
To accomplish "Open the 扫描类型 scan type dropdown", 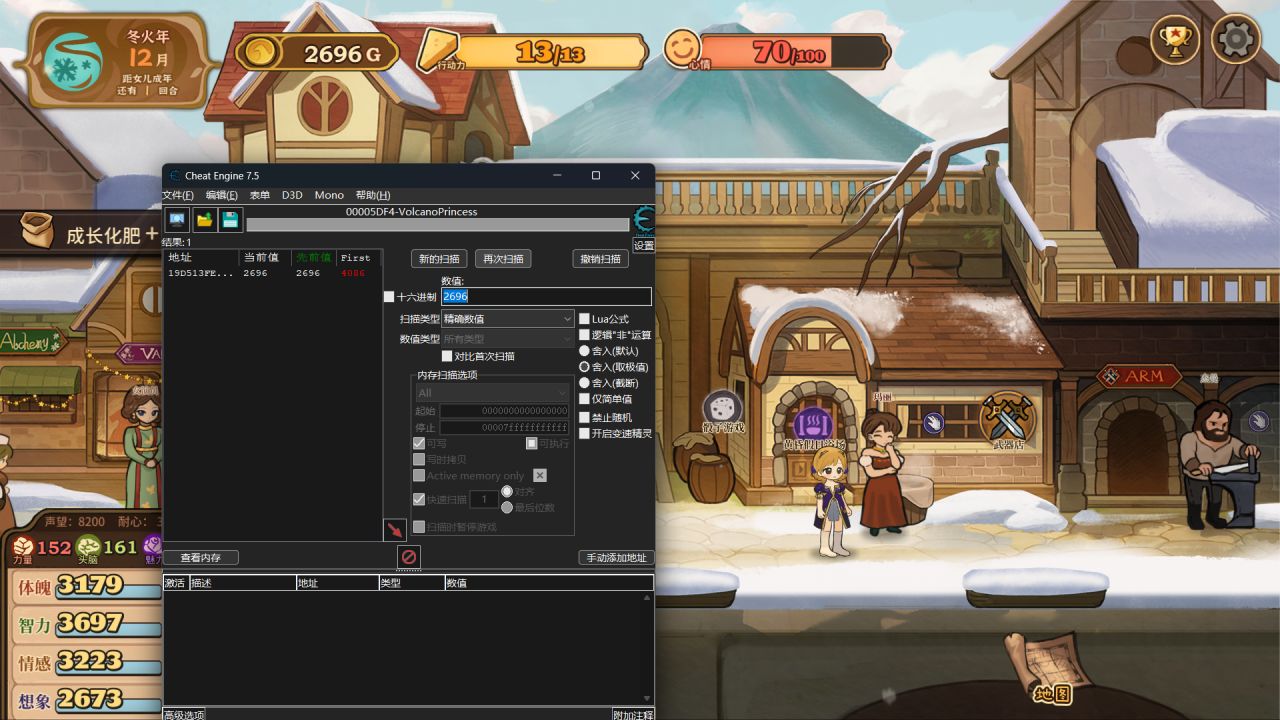I will coord(508,319).
